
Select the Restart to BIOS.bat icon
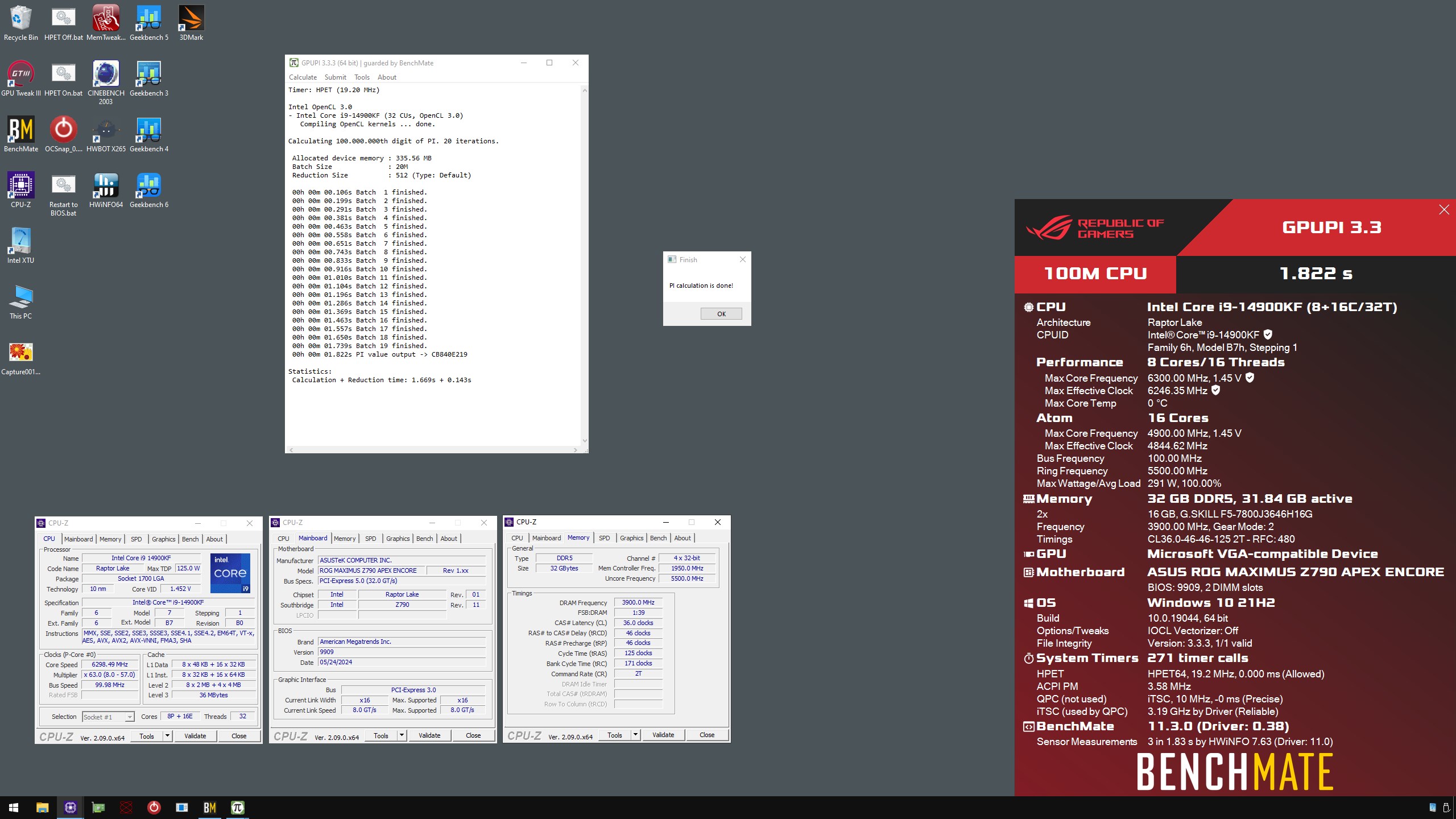[63, 194]
